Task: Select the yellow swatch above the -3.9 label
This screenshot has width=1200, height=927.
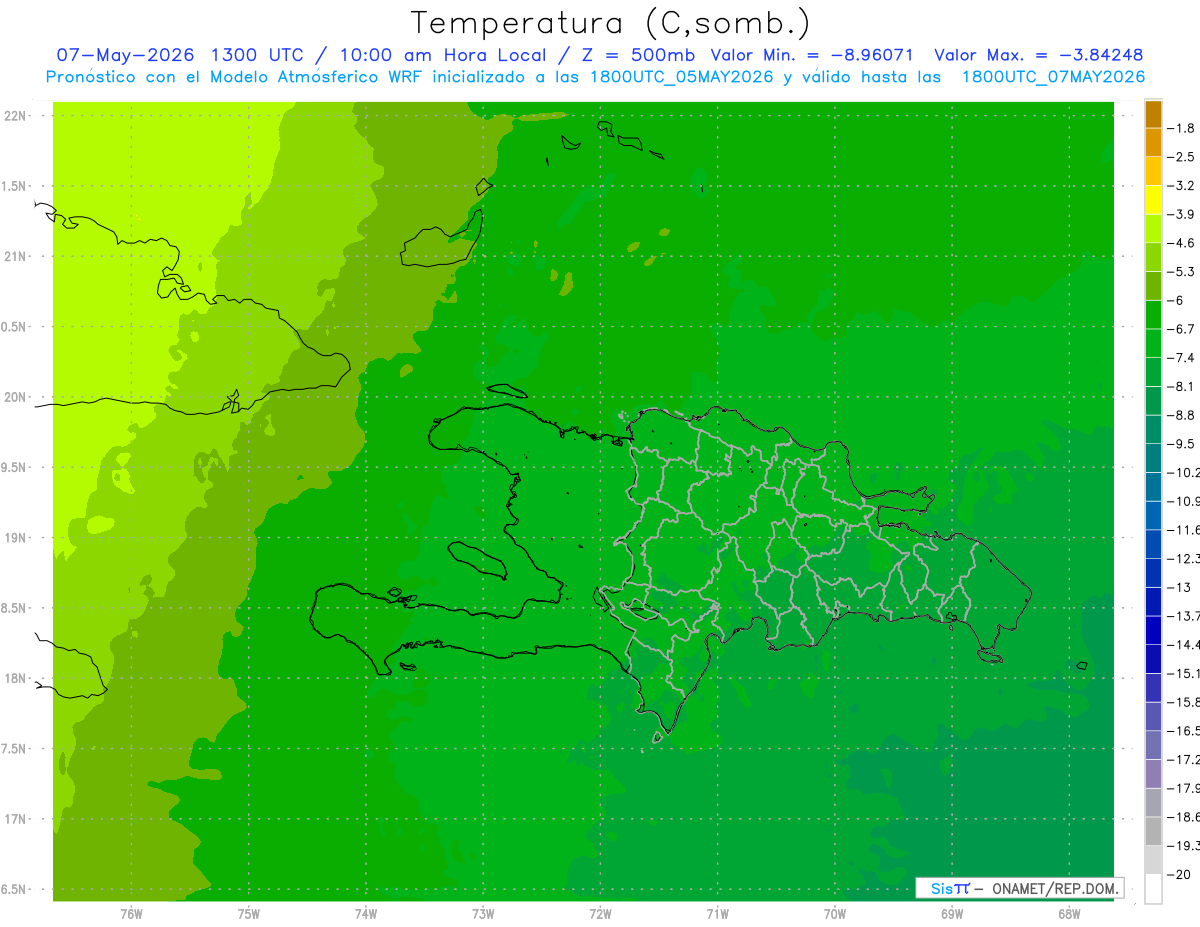Action: (x=1153, y=200)
